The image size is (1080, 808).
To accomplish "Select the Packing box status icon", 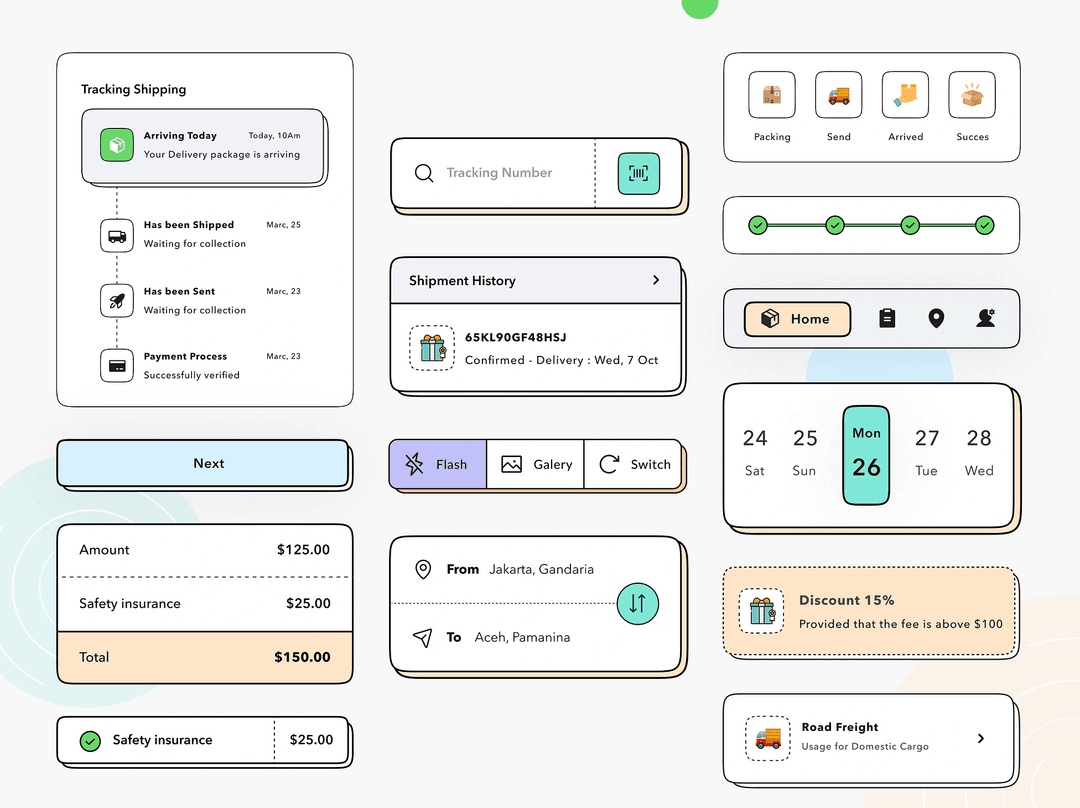I will click(x=772, y=95).
